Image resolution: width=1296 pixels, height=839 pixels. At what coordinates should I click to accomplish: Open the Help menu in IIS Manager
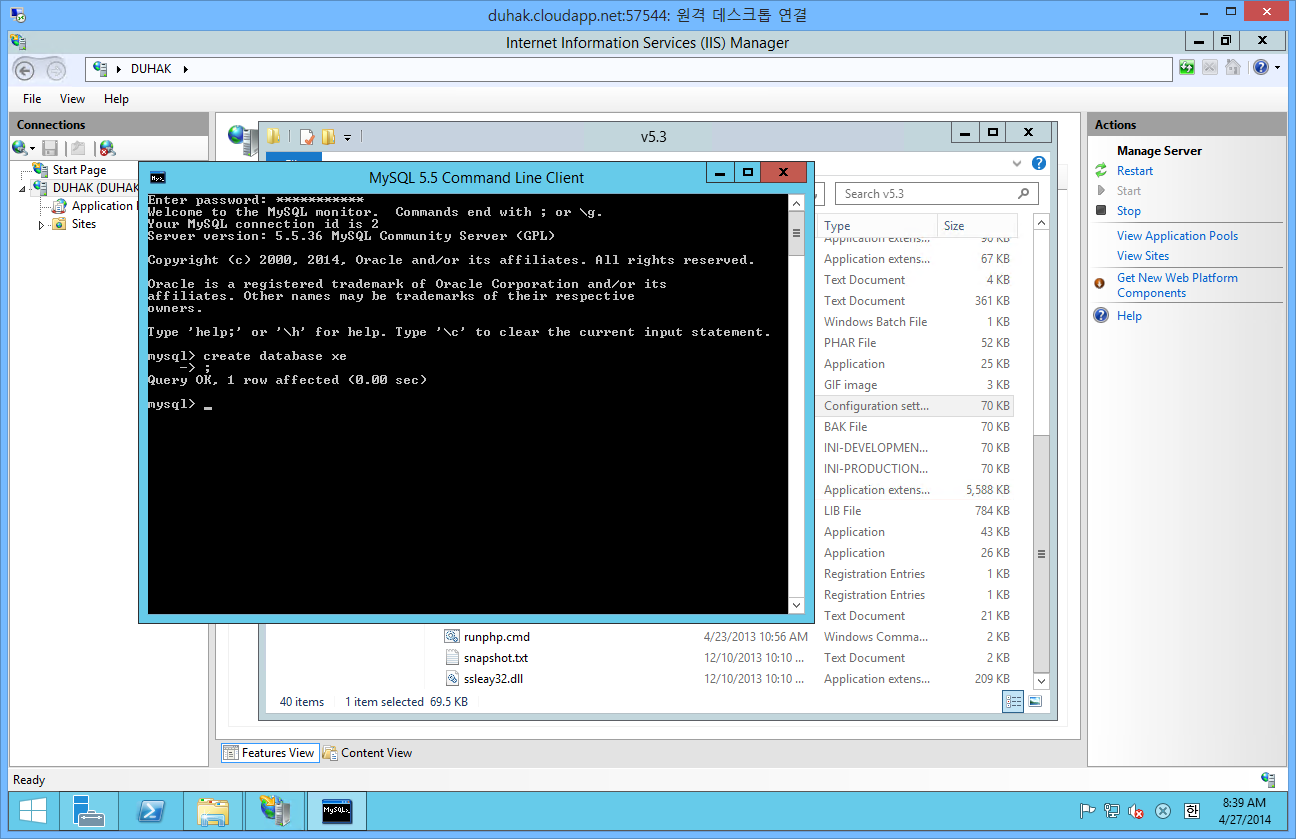116,99
